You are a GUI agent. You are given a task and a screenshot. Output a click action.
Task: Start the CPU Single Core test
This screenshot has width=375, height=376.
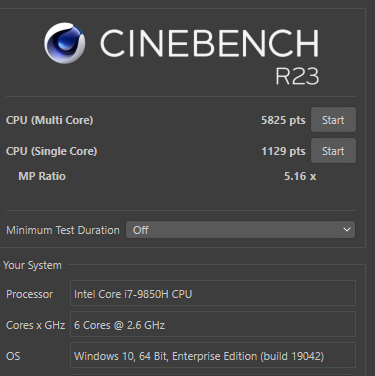333,151
